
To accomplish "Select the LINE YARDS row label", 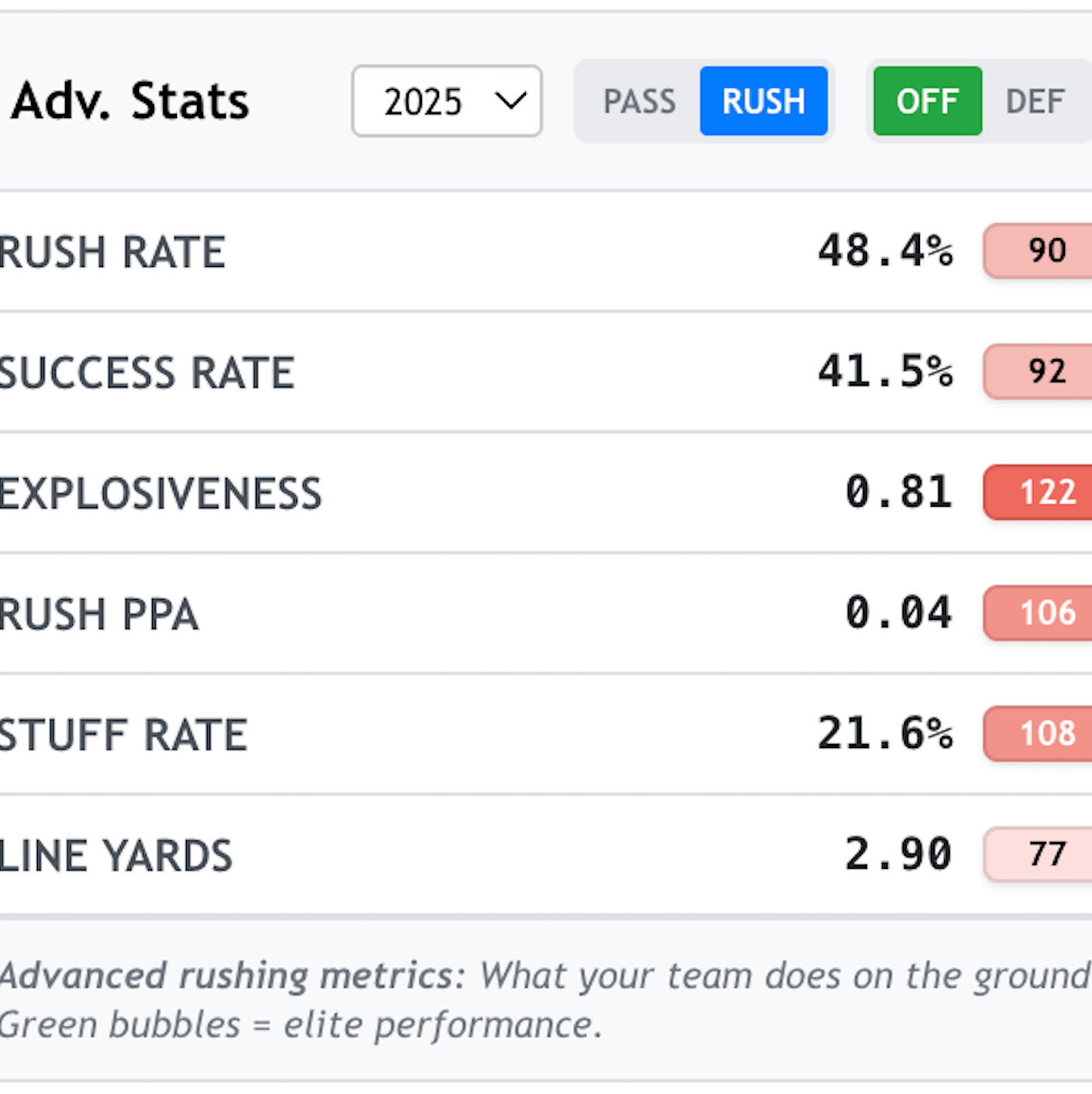I will point(116,856).
